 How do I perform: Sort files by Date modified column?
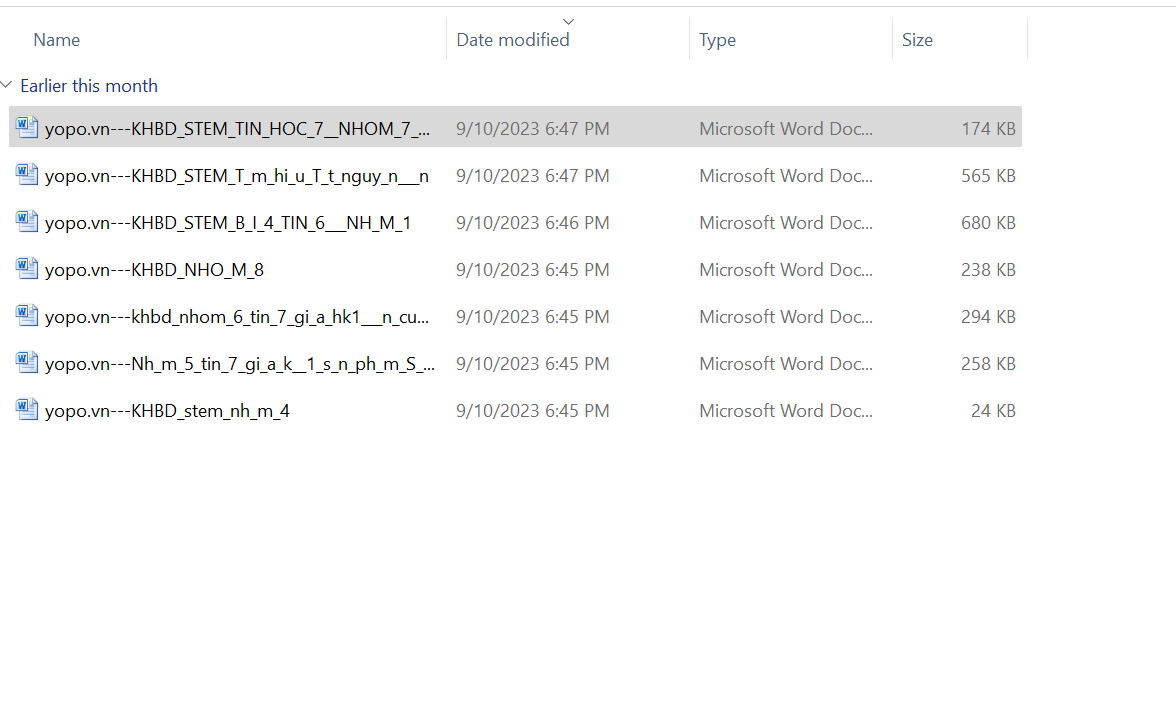click(x=513, y=40)
